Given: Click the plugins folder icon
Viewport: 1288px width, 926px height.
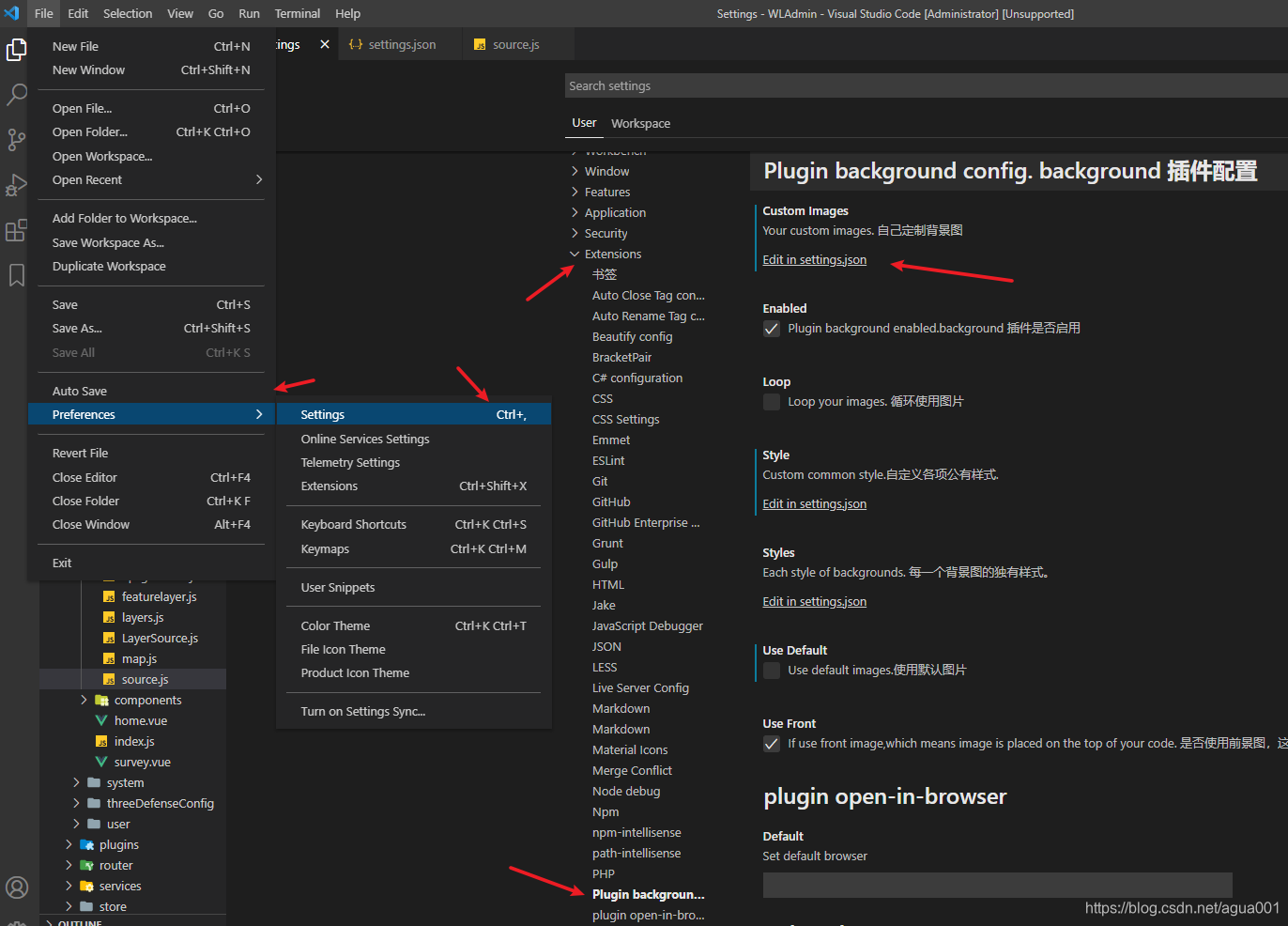Looking at the screenshot, I should click(87, 845).
